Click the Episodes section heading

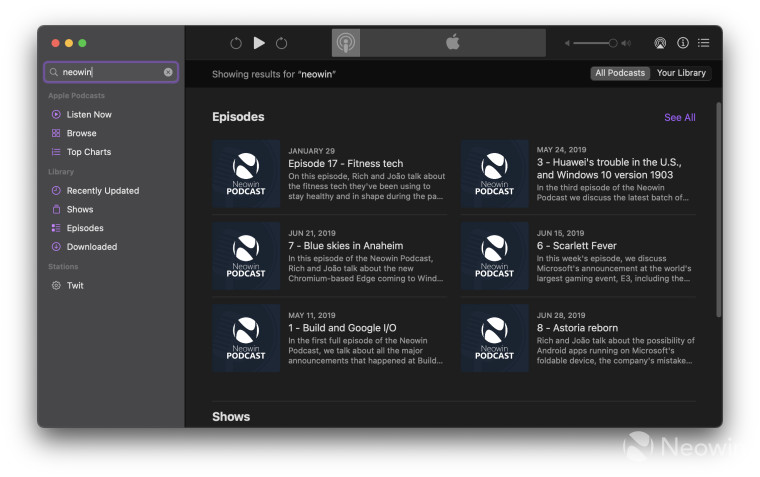click(238, 117)
